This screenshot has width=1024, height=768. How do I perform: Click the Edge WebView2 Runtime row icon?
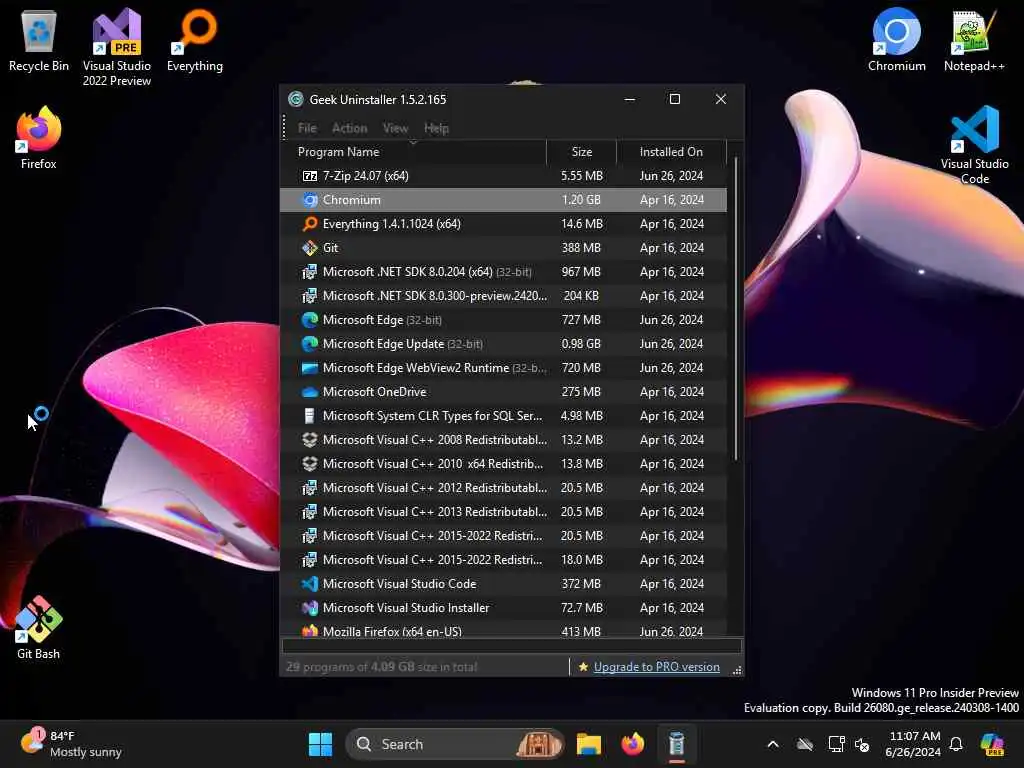pyautogui.click(x=310, y=368)
